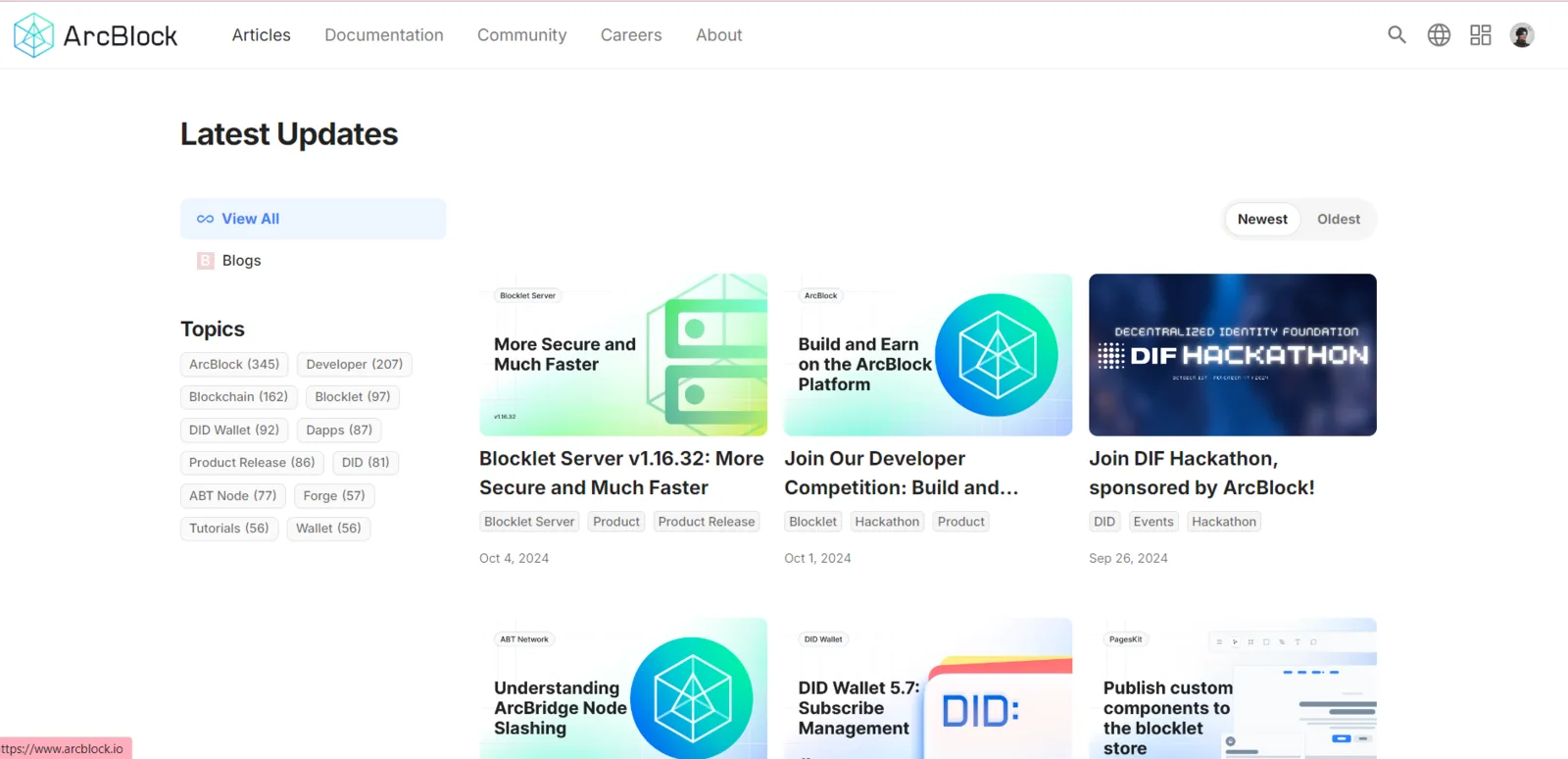Filter by DID (81) topic

point(366,463)
